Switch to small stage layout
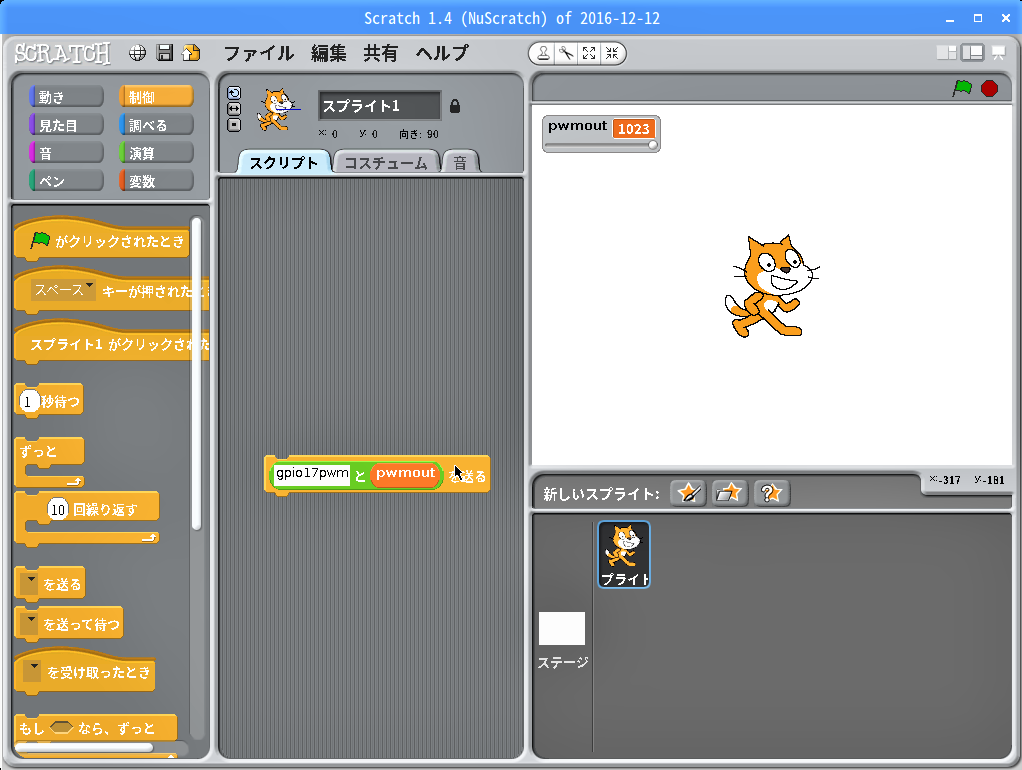 pos(946,53)
